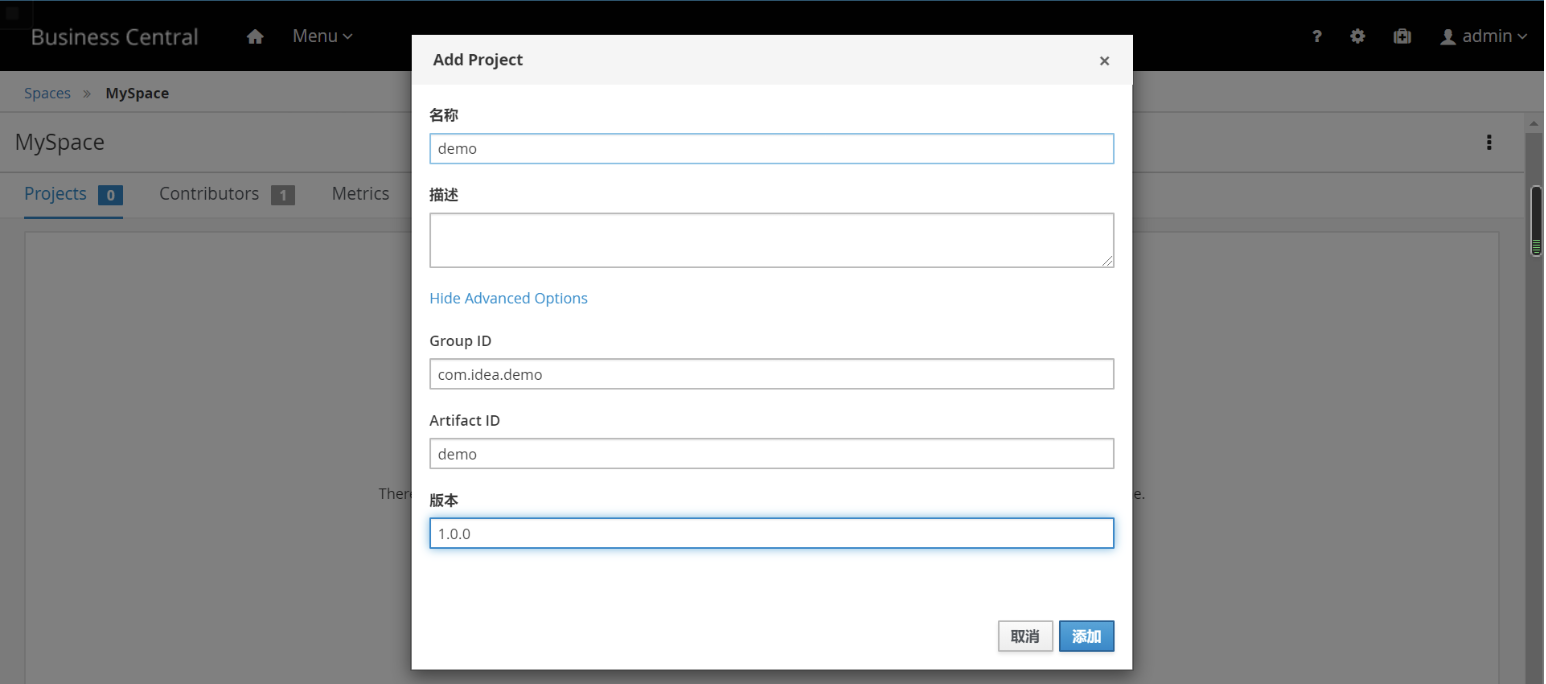The width and height of the screenshot is (1546, 684).
Task: Expand the Menu dropdown
Action: (322, 36)
